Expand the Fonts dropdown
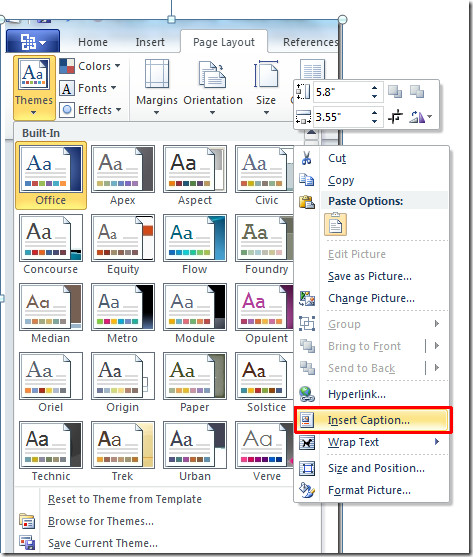Viewport: 473px width, 557px height. click(88, 88)
